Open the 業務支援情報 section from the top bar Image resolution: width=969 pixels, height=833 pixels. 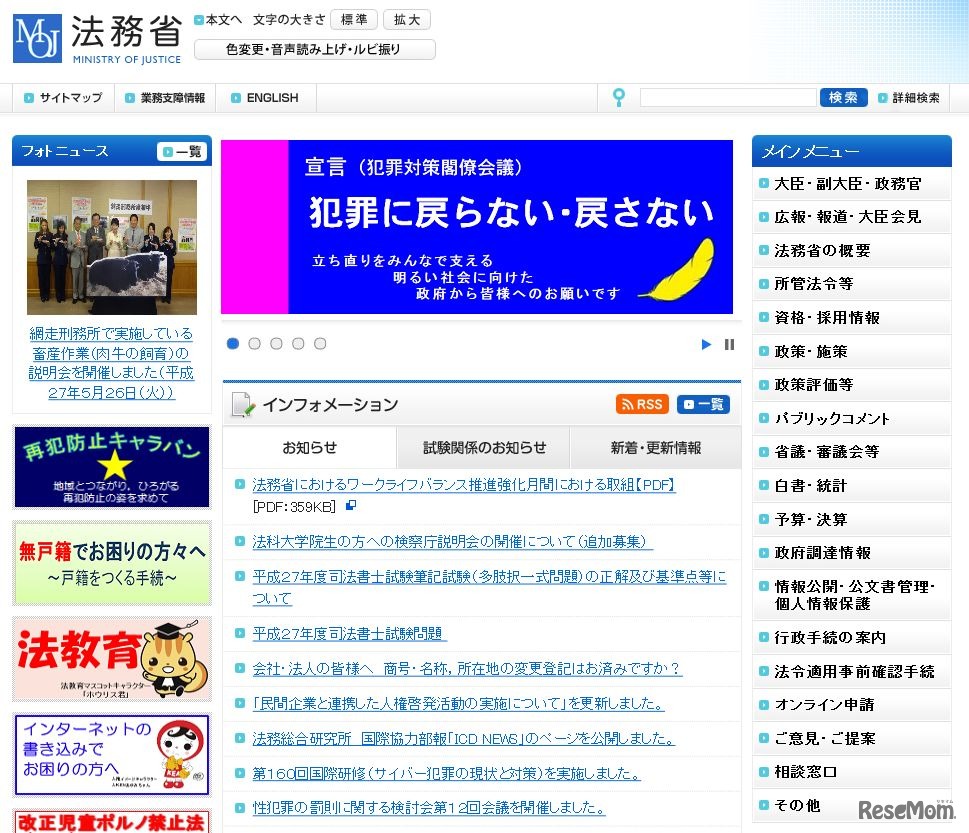click(x=166, y=97)
